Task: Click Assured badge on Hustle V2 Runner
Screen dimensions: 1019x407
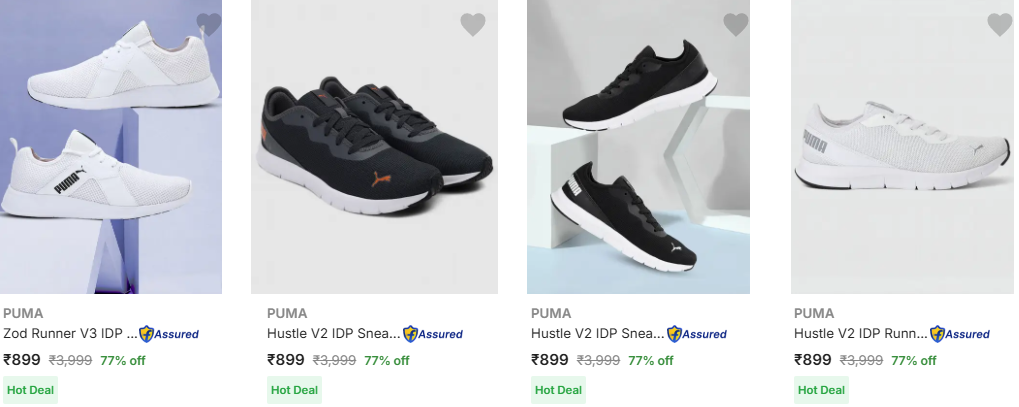Action: 959,334
